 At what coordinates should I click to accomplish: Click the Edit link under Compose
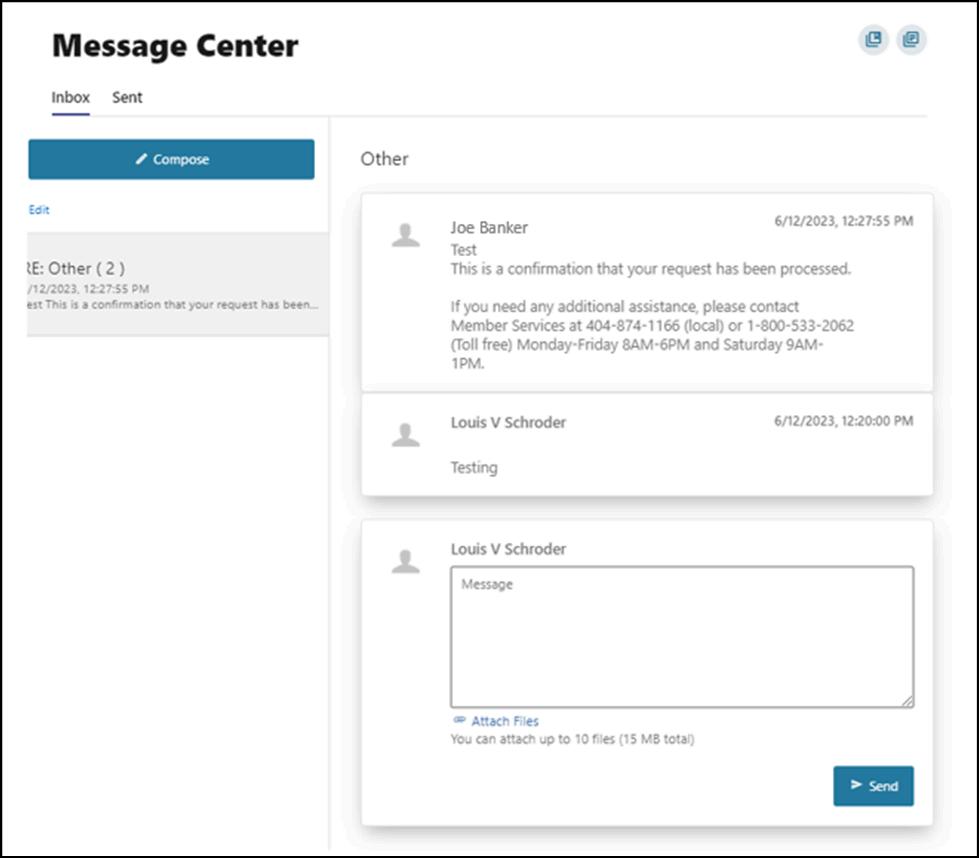pos(39,210)
